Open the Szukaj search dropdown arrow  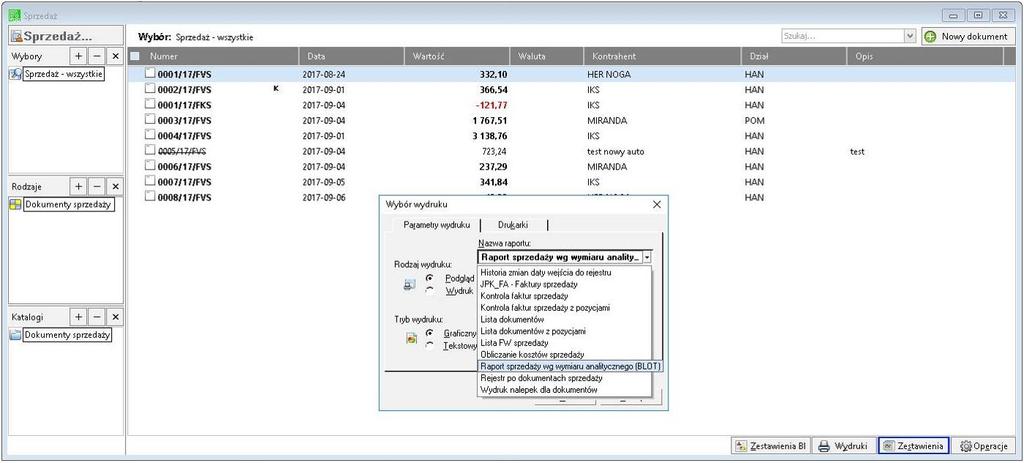pos(910,37)
